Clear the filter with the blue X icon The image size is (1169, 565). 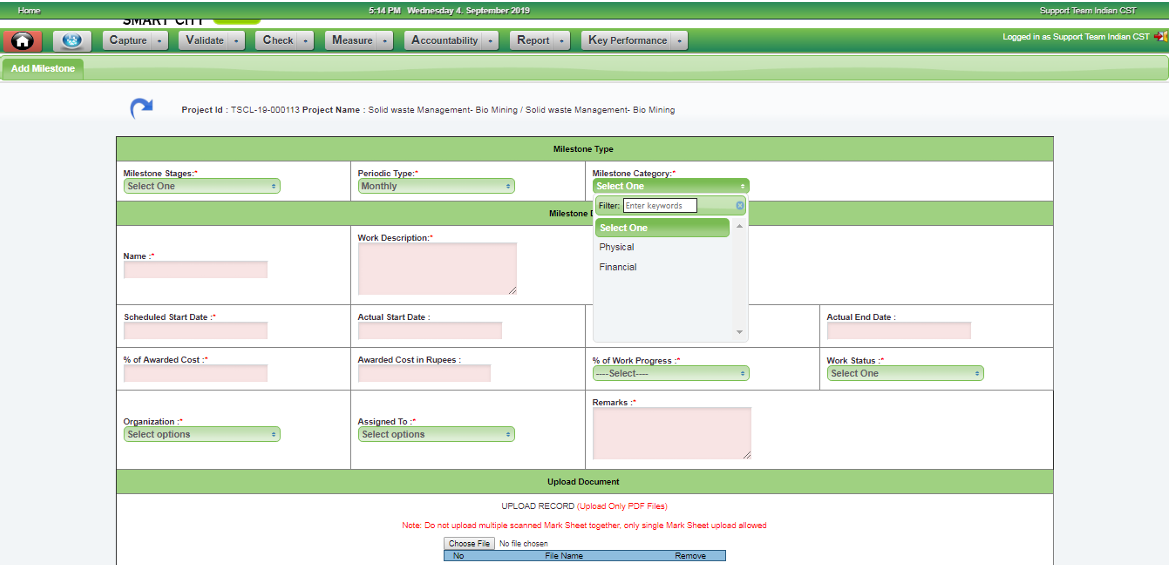[740, 206]
